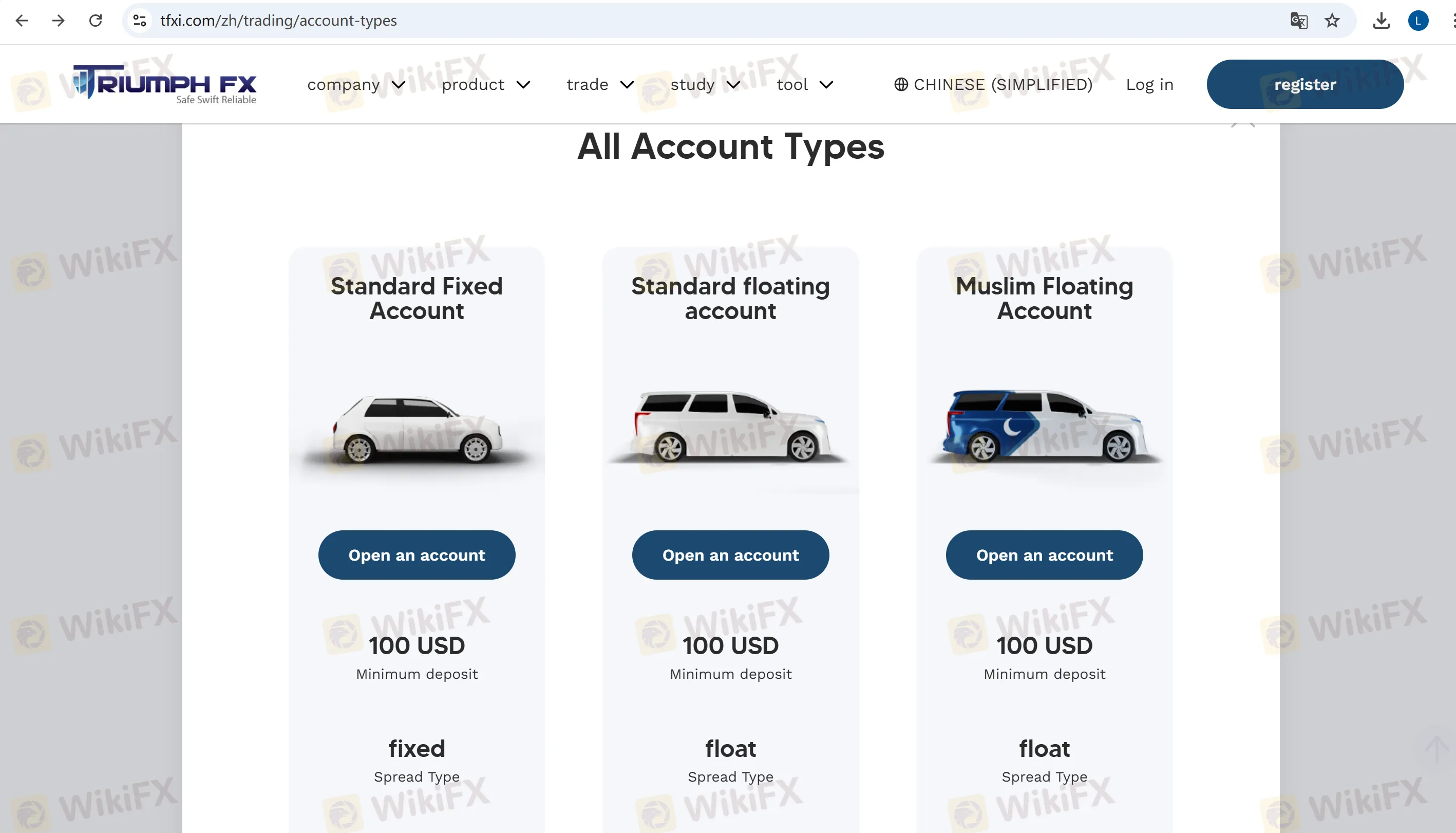Expand the company dropdown menu
The height and width of the screenshot is (833, 1456).
point(356,85)
